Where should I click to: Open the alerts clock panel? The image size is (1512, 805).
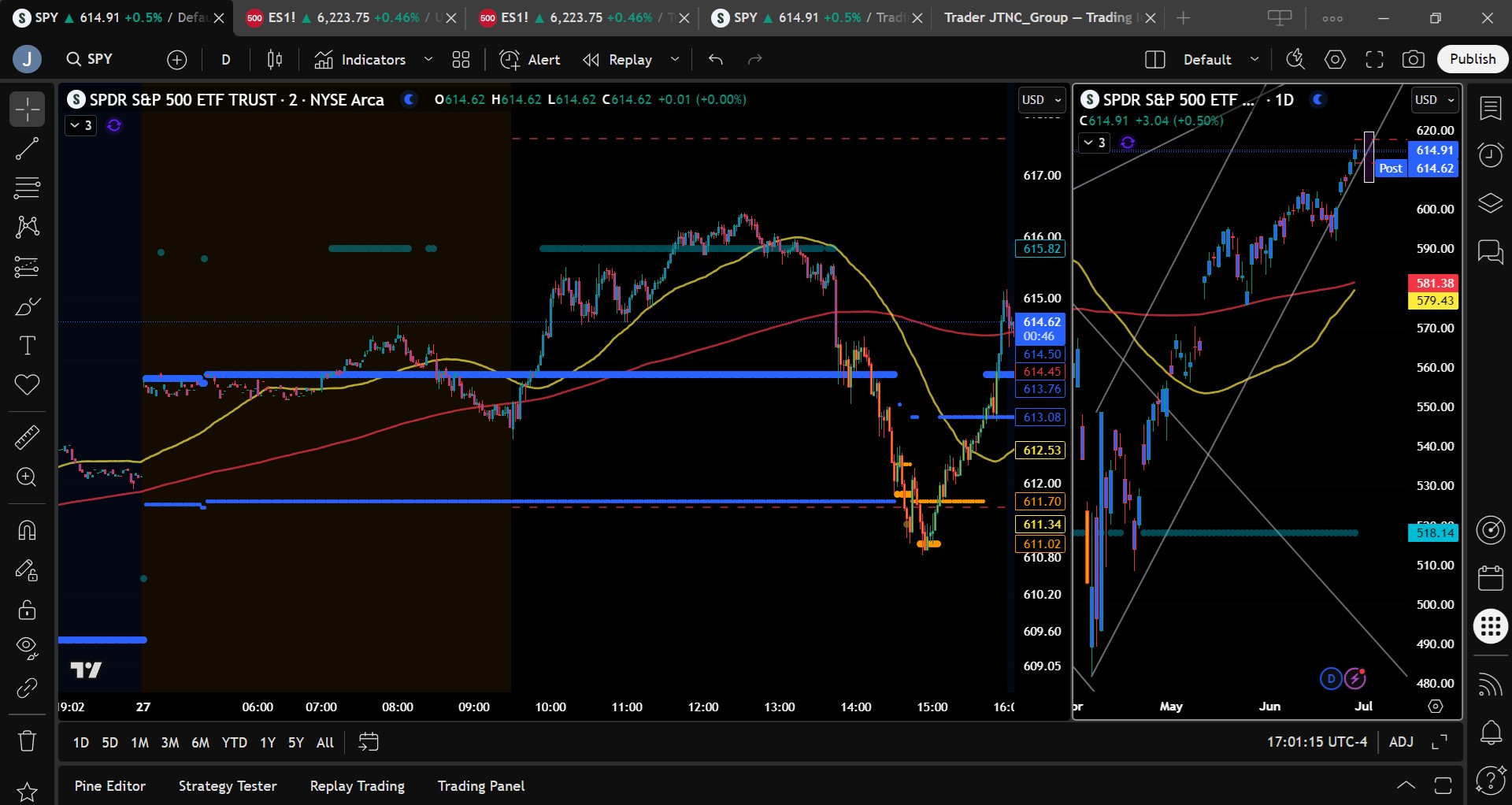(x=1490, y=155)
